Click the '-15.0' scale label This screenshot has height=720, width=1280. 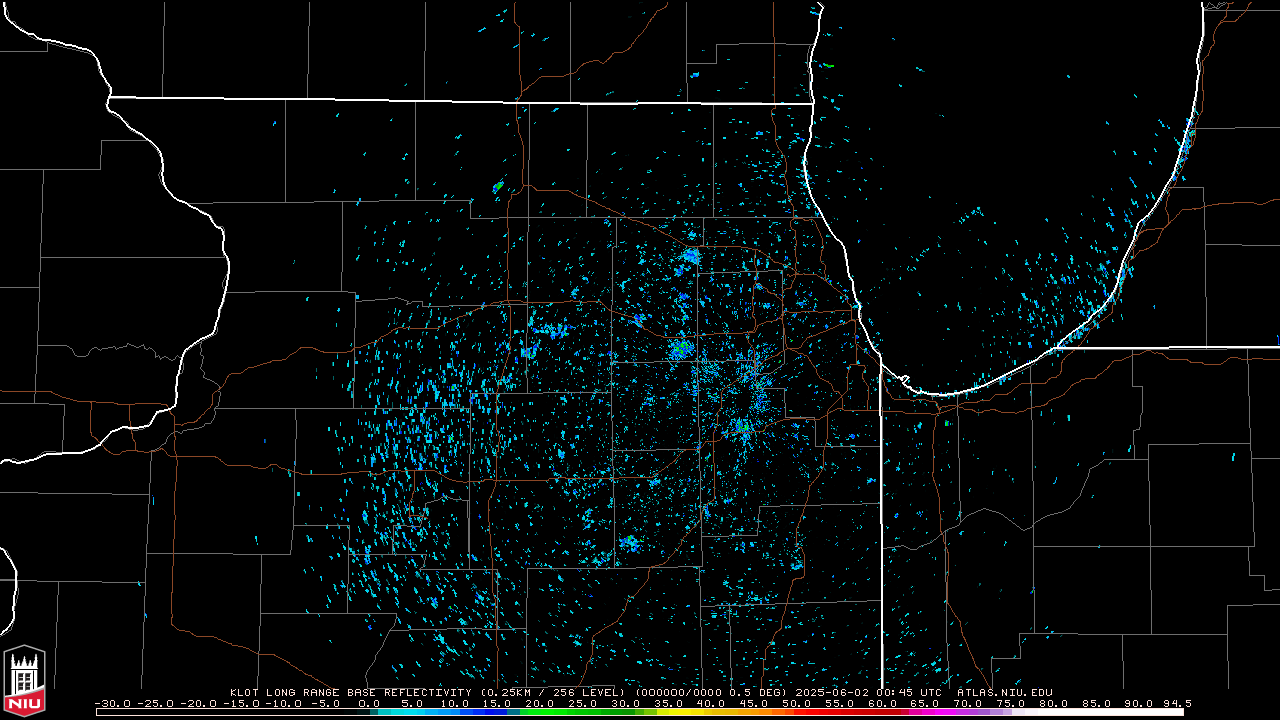[241, 703]
